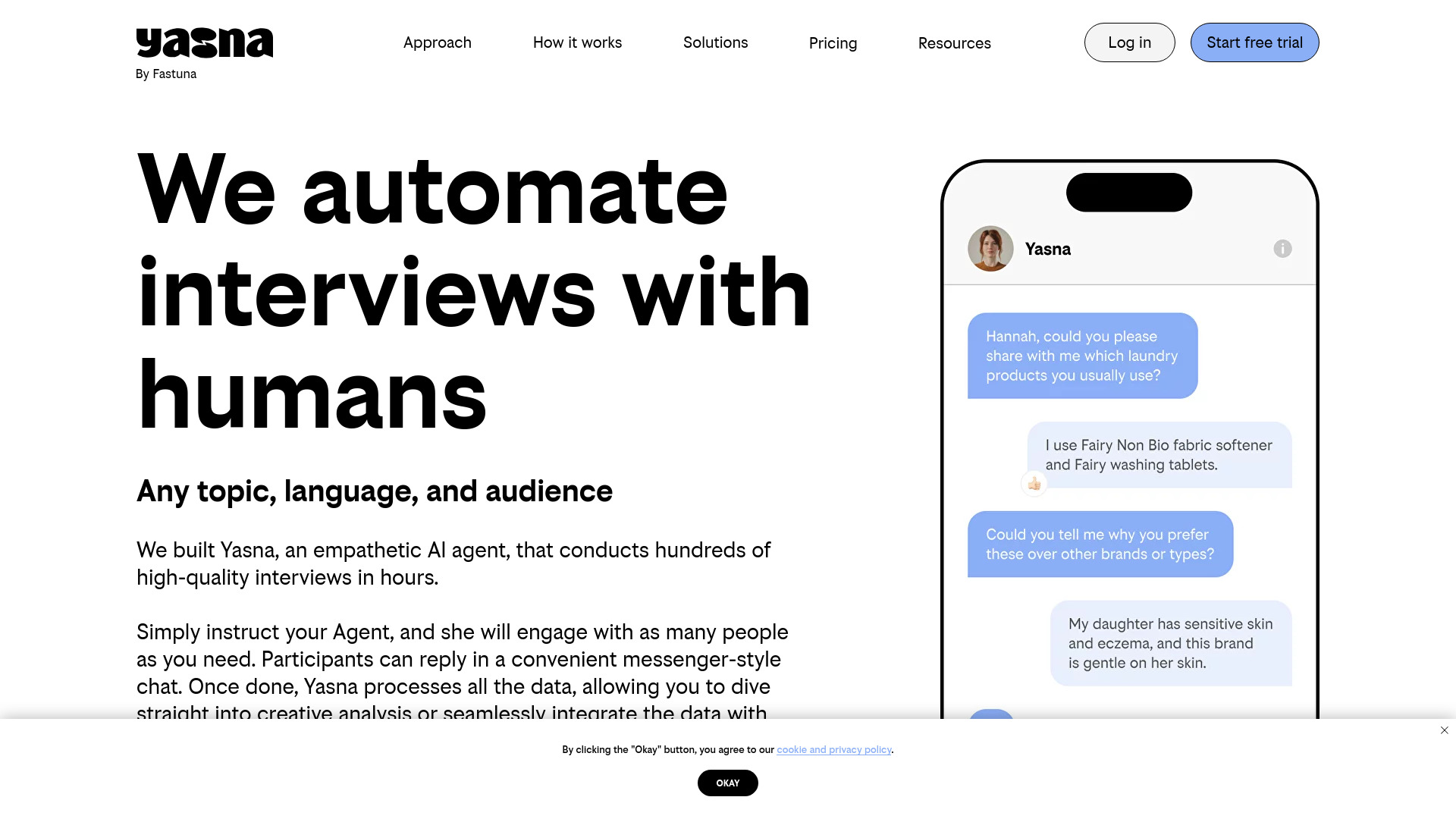Click the Log in button
Viewport: 1456px width, 819px height.
pyautogui.click(x=1129, y=42)
